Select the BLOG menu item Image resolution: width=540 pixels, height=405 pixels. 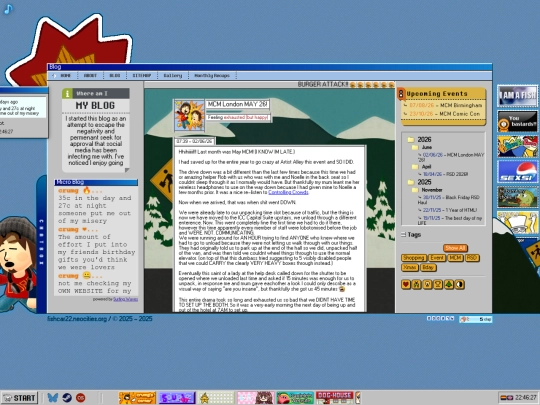[115, 75]
